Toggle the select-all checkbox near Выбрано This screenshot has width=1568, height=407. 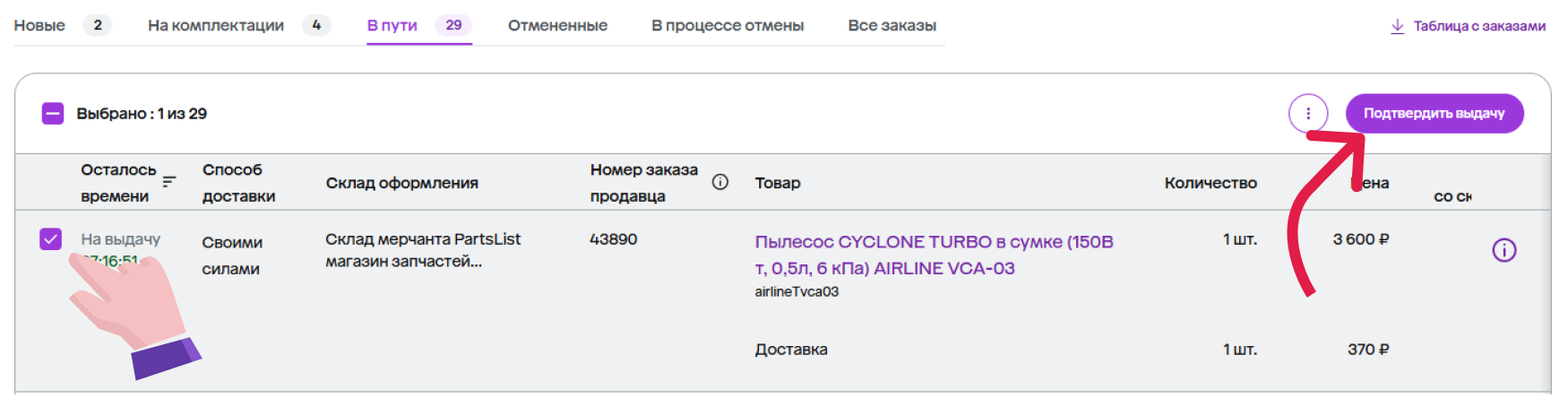(x=53, y=114)
